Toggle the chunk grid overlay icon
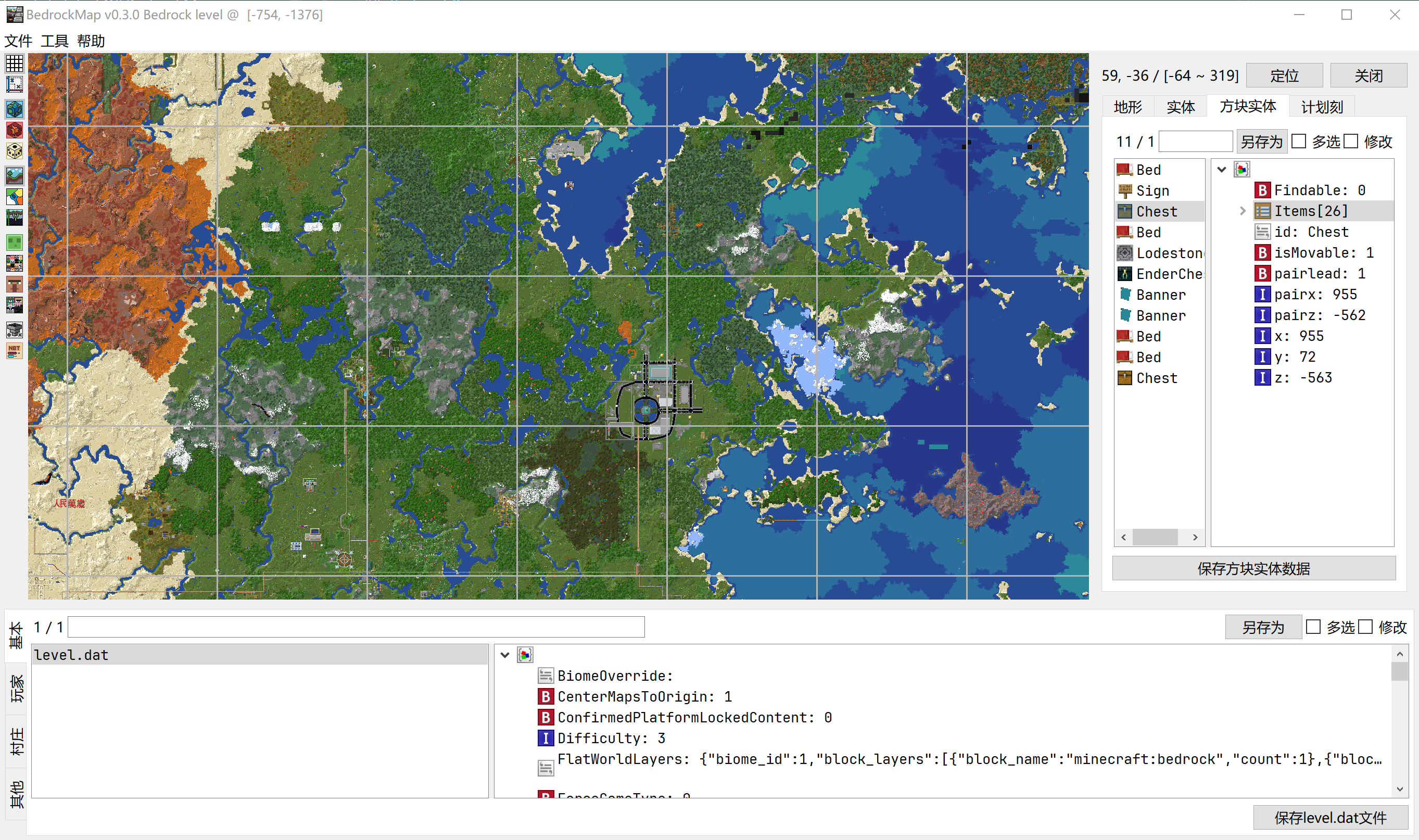1419x840 pixels. 14,63
